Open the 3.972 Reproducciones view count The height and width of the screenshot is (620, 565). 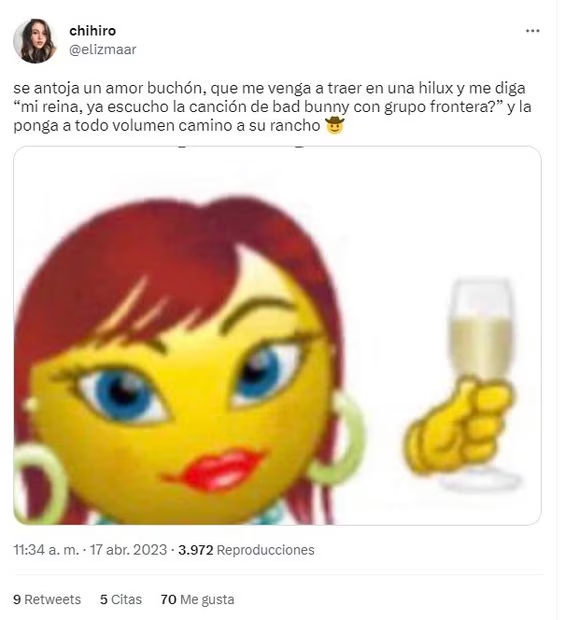click(x=246, y=550)
